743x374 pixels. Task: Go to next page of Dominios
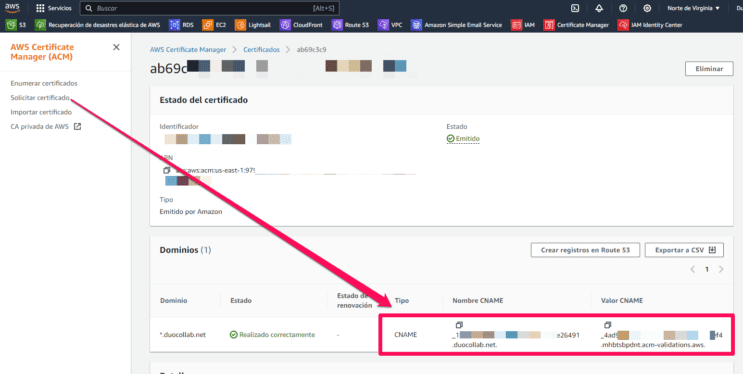pos(721,269)
